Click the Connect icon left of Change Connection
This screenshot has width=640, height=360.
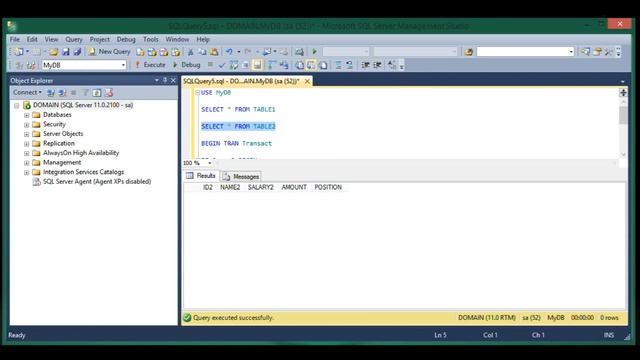pos(19,65)
